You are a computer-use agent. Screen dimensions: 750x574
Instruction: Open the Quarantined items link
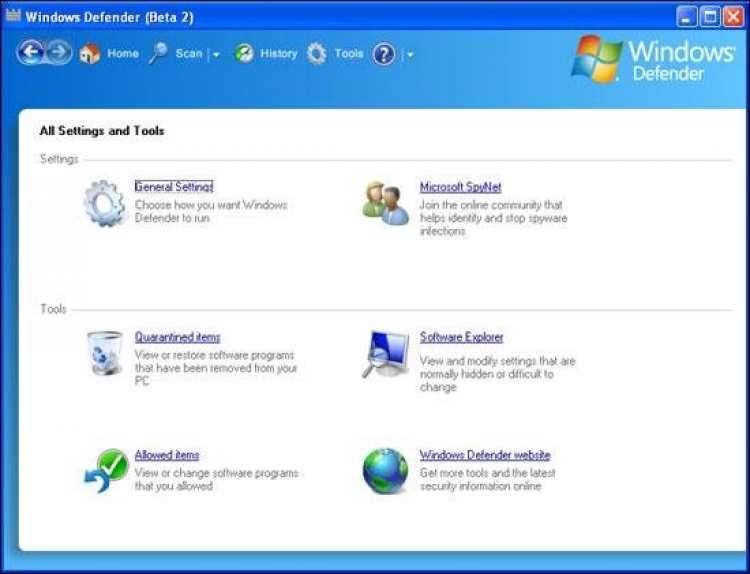(177, 337)
